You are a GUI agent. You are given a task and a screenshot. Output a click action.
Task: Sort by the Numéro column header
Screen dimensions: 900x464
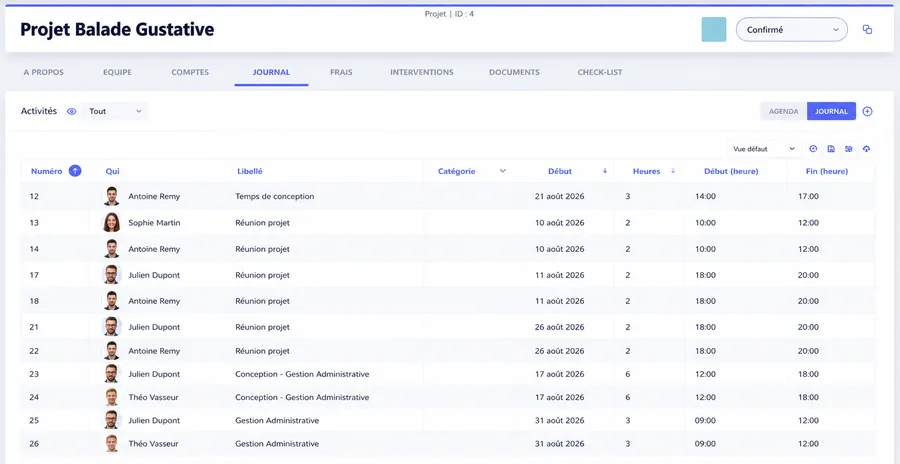click(46, 171)
